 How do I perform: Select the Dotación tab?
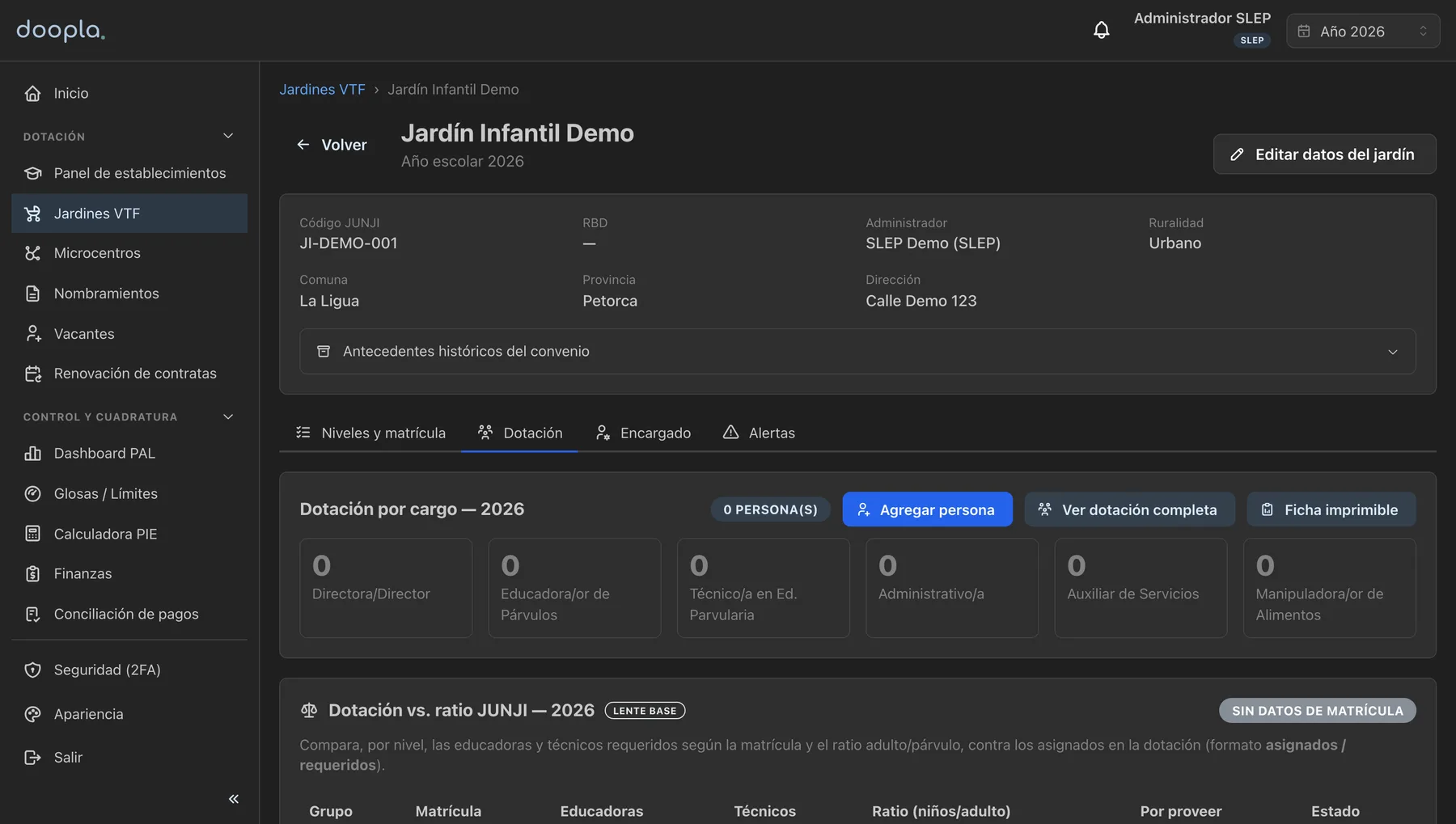coord(519,433)
